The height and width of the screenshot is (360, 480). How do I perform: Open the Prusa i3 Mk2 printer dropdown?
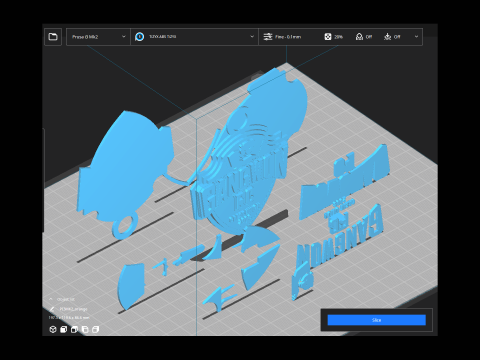98,37
